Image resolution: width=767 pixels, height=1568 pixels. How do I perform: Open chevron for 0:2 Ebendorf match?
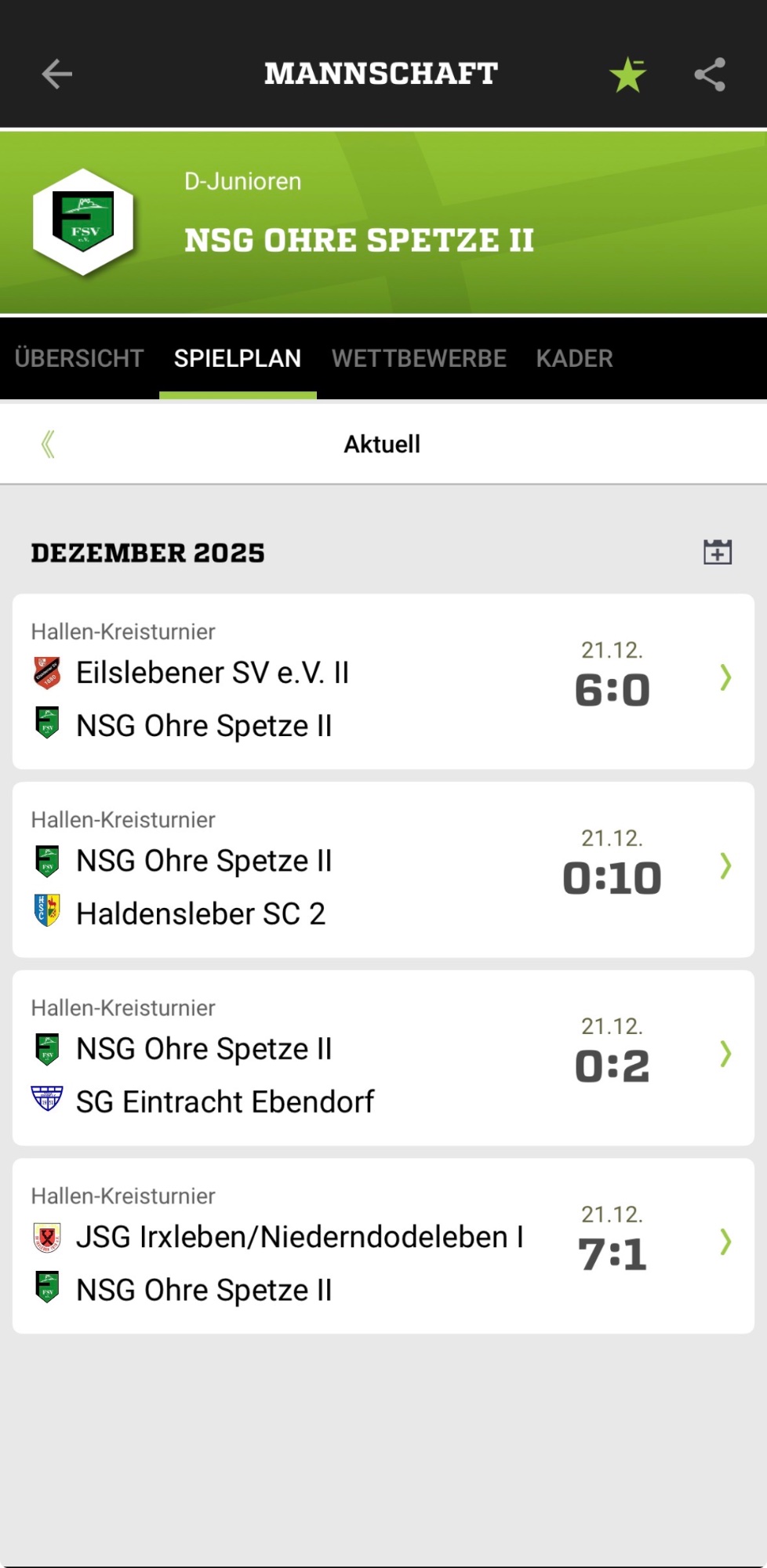tap(725, 1054)
